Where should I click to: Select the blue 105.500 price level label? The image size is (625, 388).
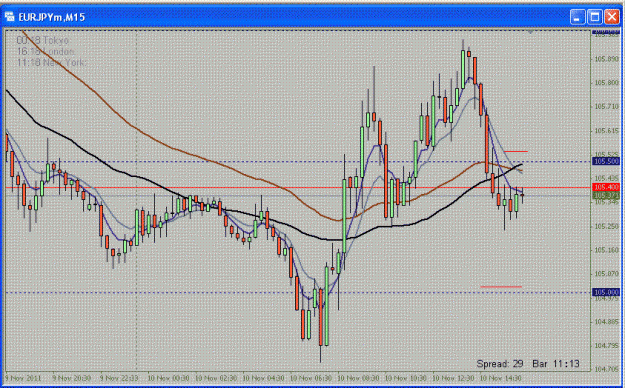606,162
